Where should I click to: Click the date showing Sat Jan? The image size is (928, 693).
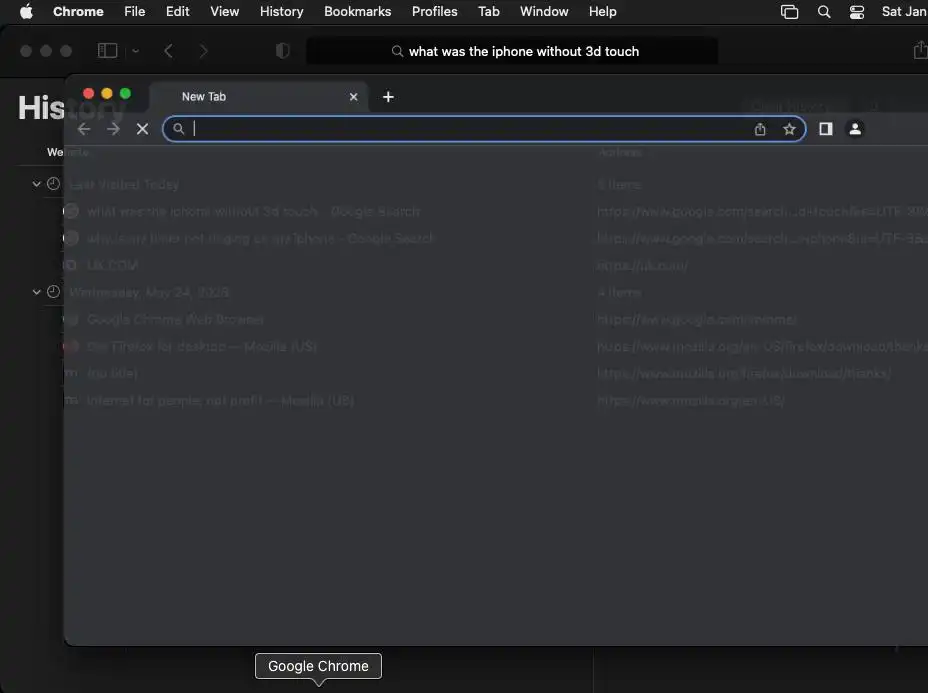tap(904, 12)
